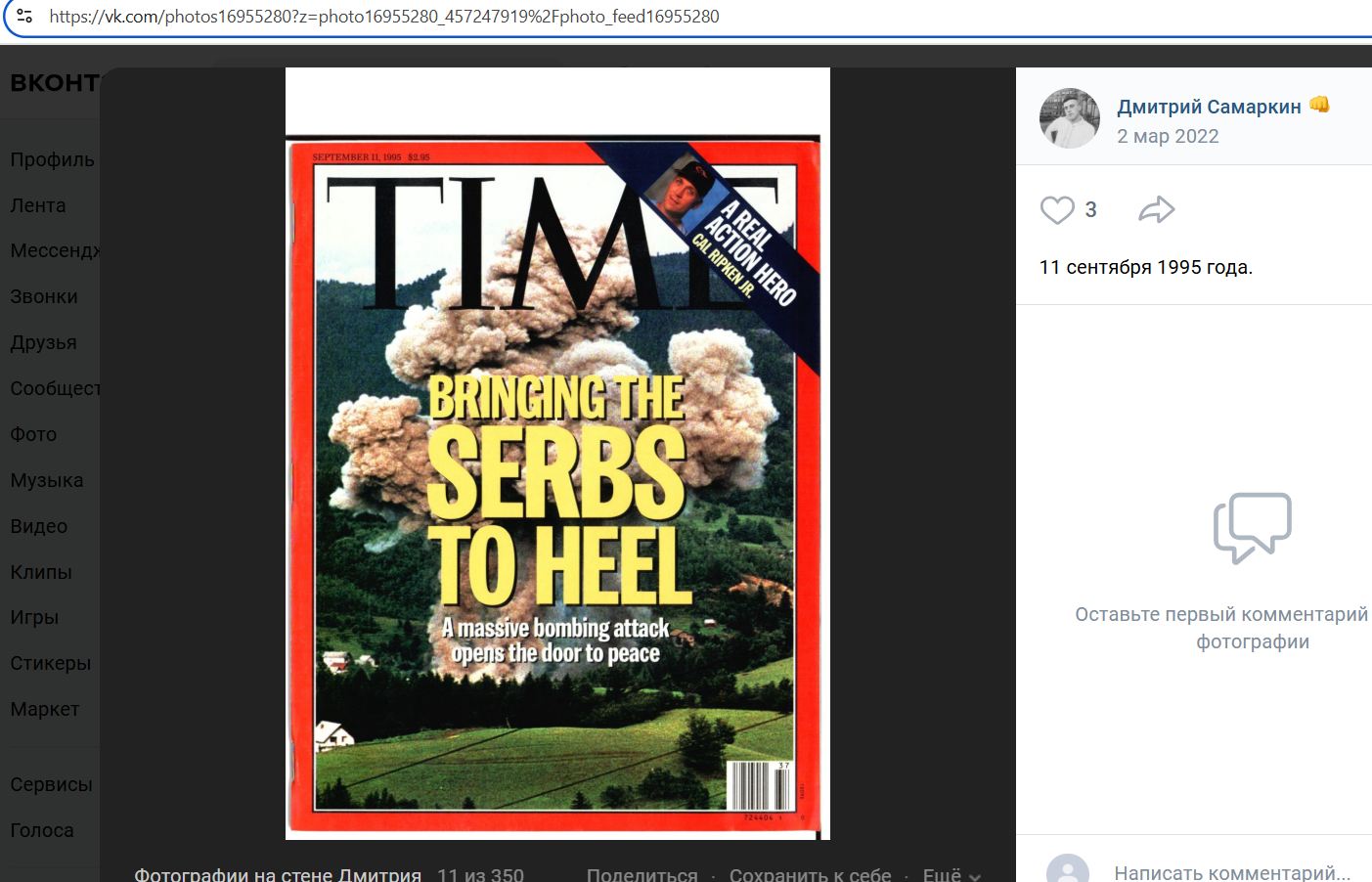Screen dimensions: 1372x882
Task: Open the site info icon in address bar
Action: [25, 17]
